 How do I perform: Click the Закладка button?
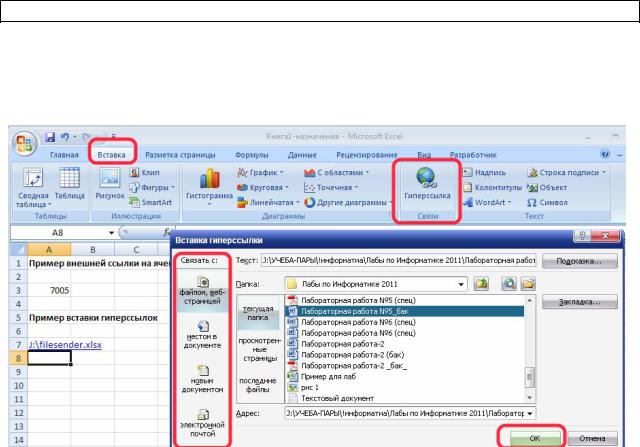click(x=579, y=302)
